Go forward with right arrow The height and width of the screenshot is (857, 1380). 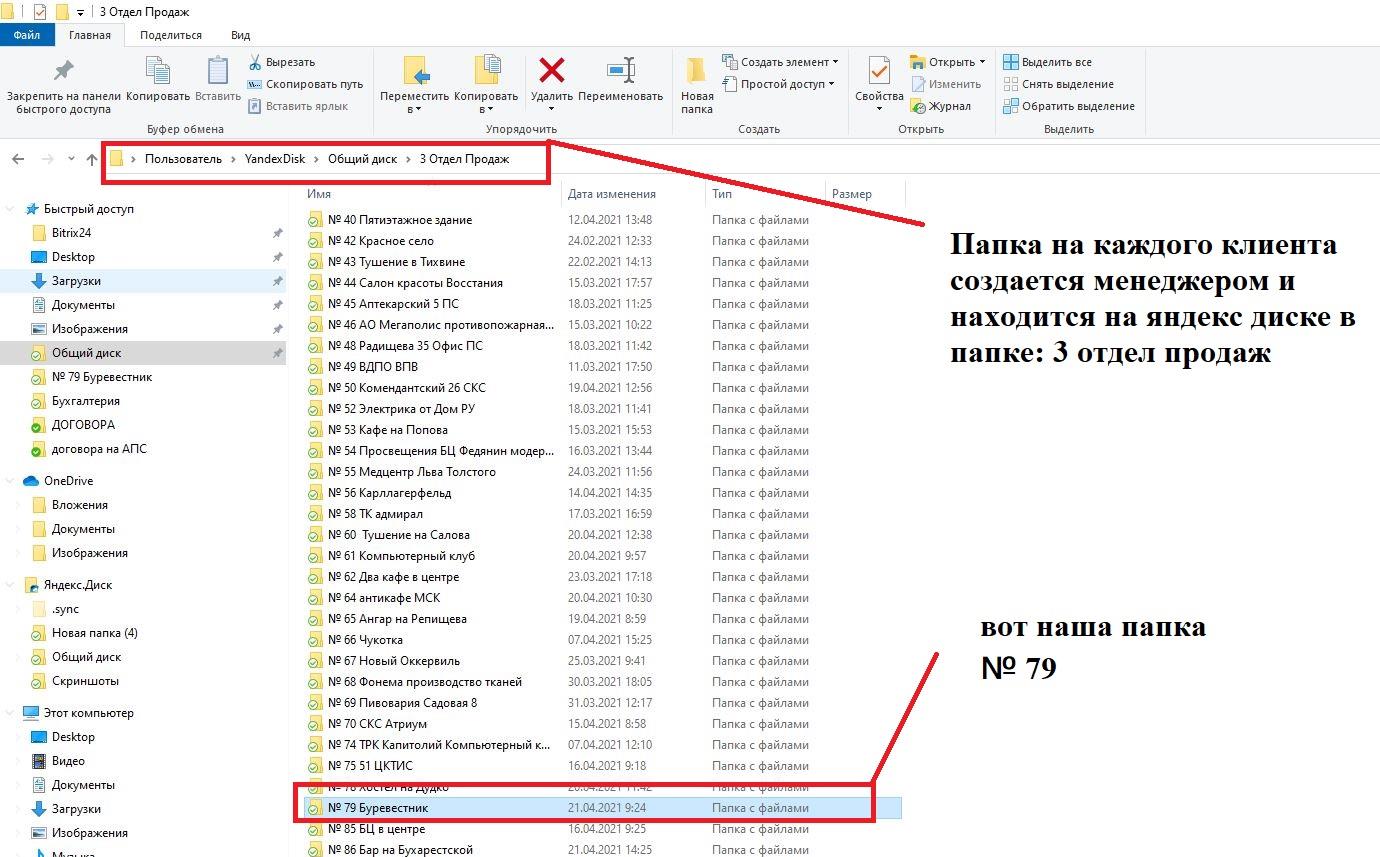(x=46, y=159)
